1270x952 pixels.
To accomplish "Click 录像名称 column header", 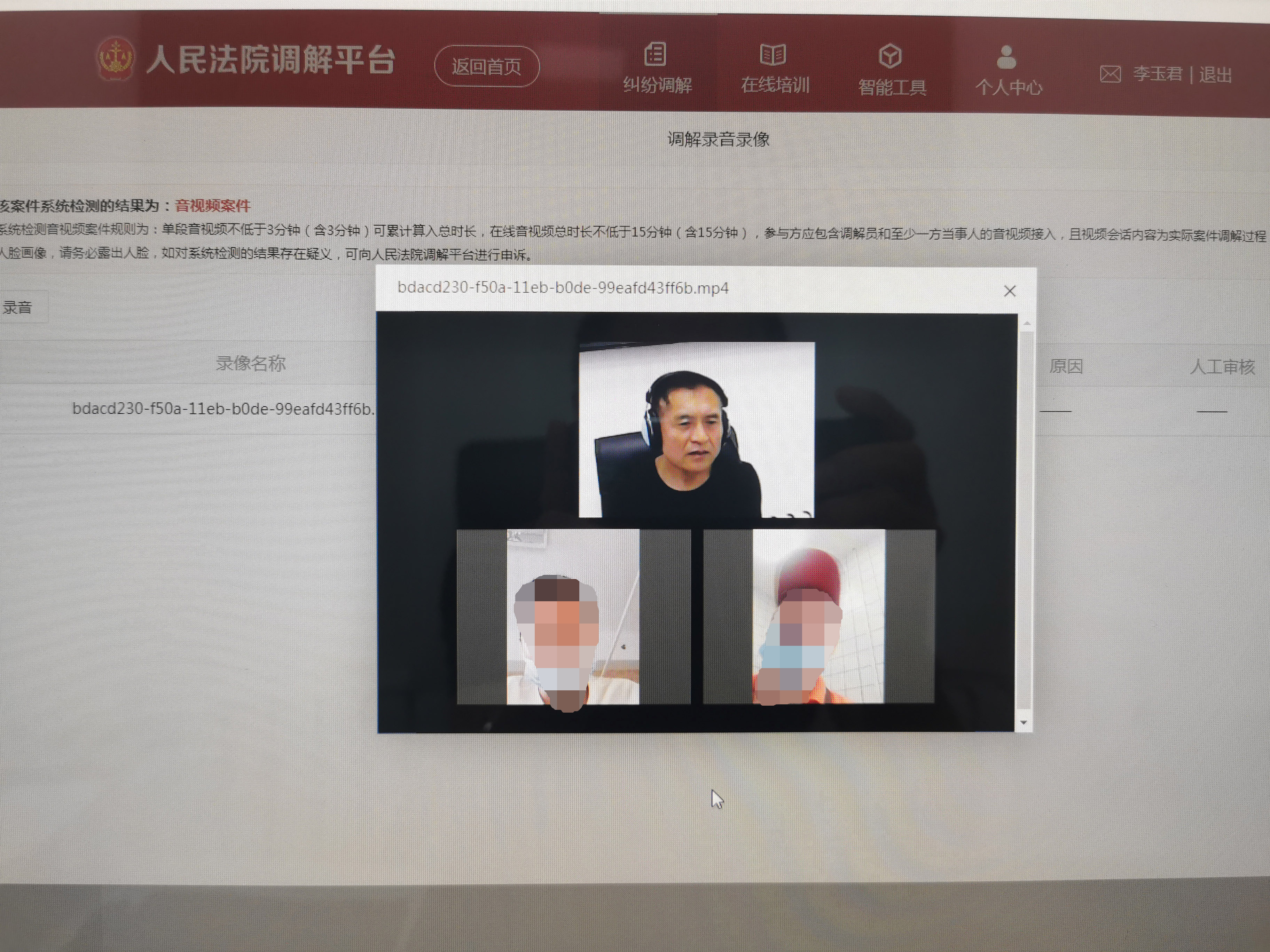I will [x=251, y=363].
